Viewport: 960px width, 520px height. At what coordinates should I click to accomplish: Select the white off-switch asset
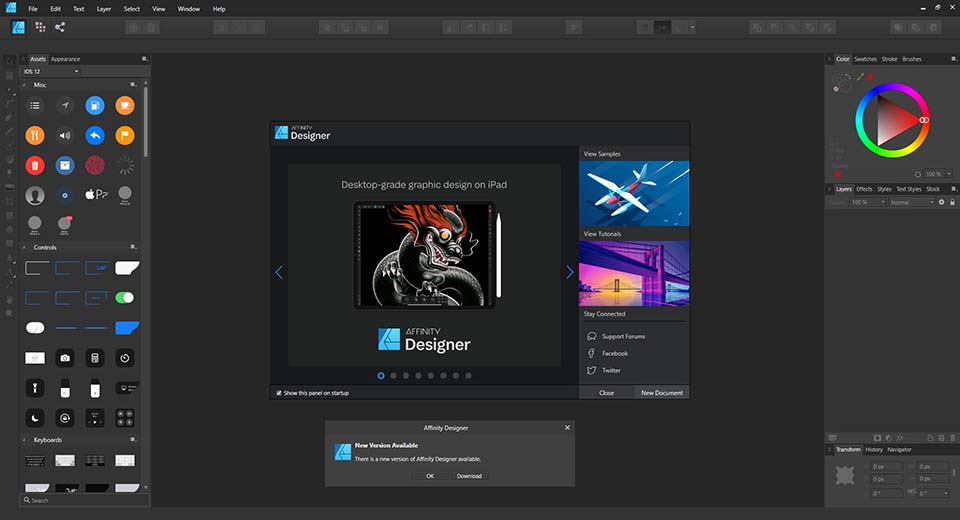click(35, 328)
